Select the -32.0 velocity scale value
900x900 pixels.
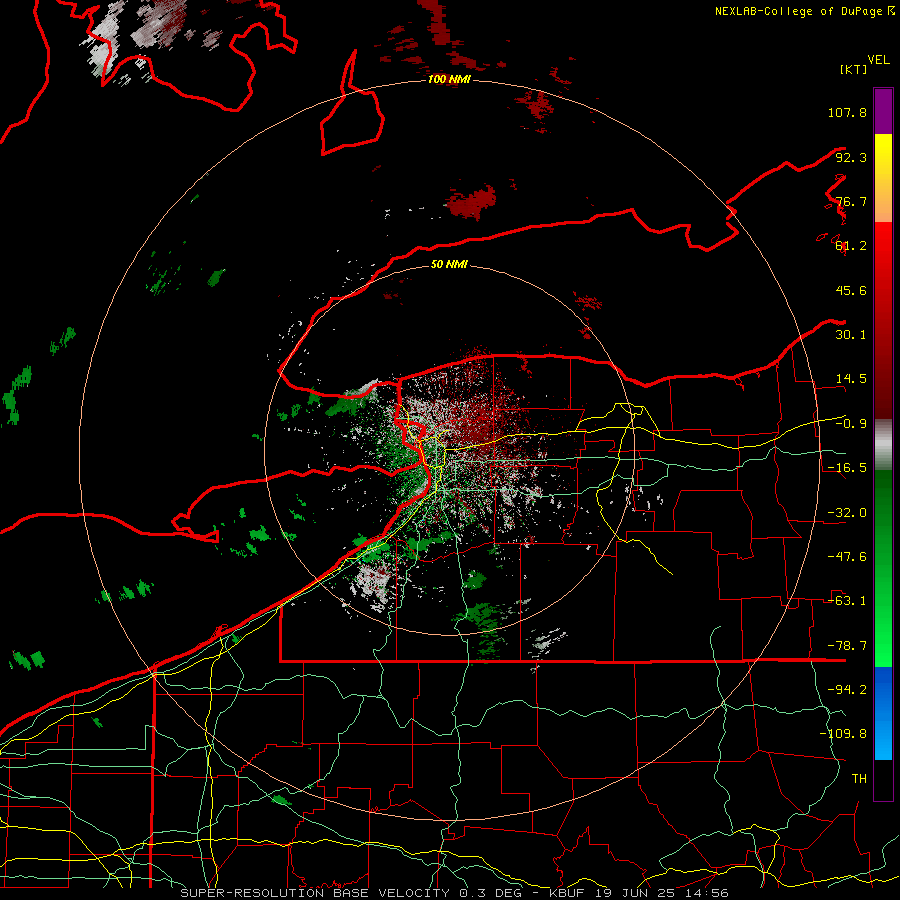point(847,513)
